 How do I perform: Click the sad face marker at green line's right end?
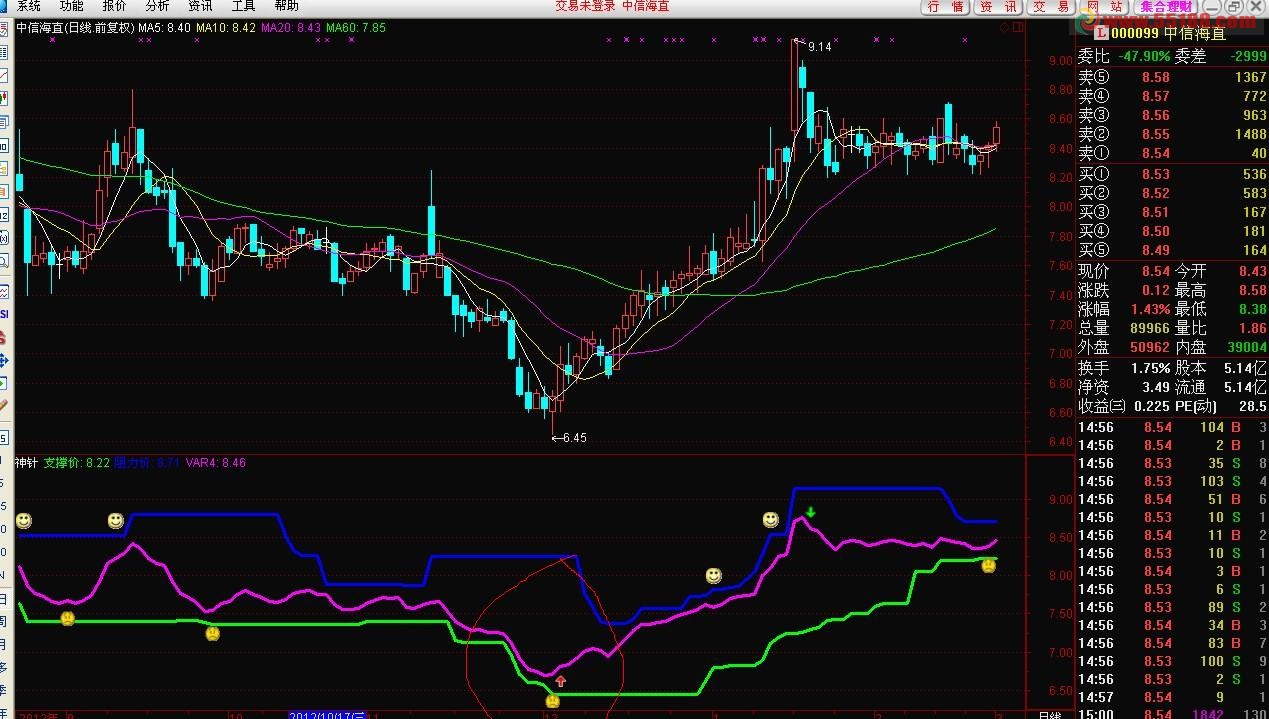point(988,567)
